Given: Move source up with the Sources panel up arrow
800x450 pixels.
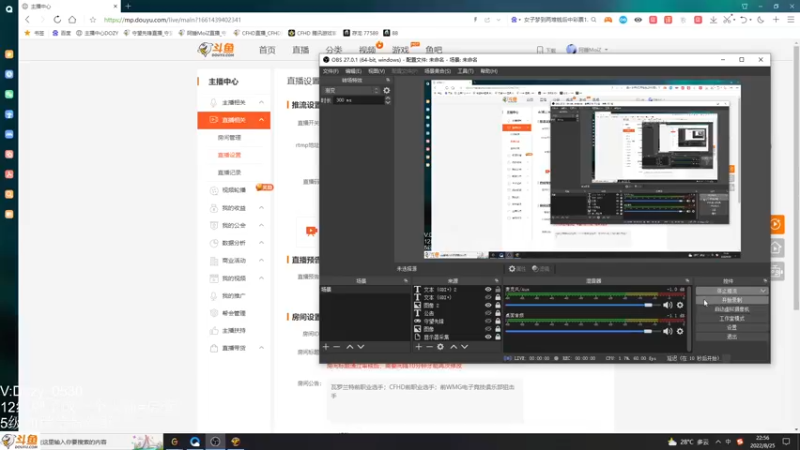Looking at the screenshot, I should pos(454,347).
